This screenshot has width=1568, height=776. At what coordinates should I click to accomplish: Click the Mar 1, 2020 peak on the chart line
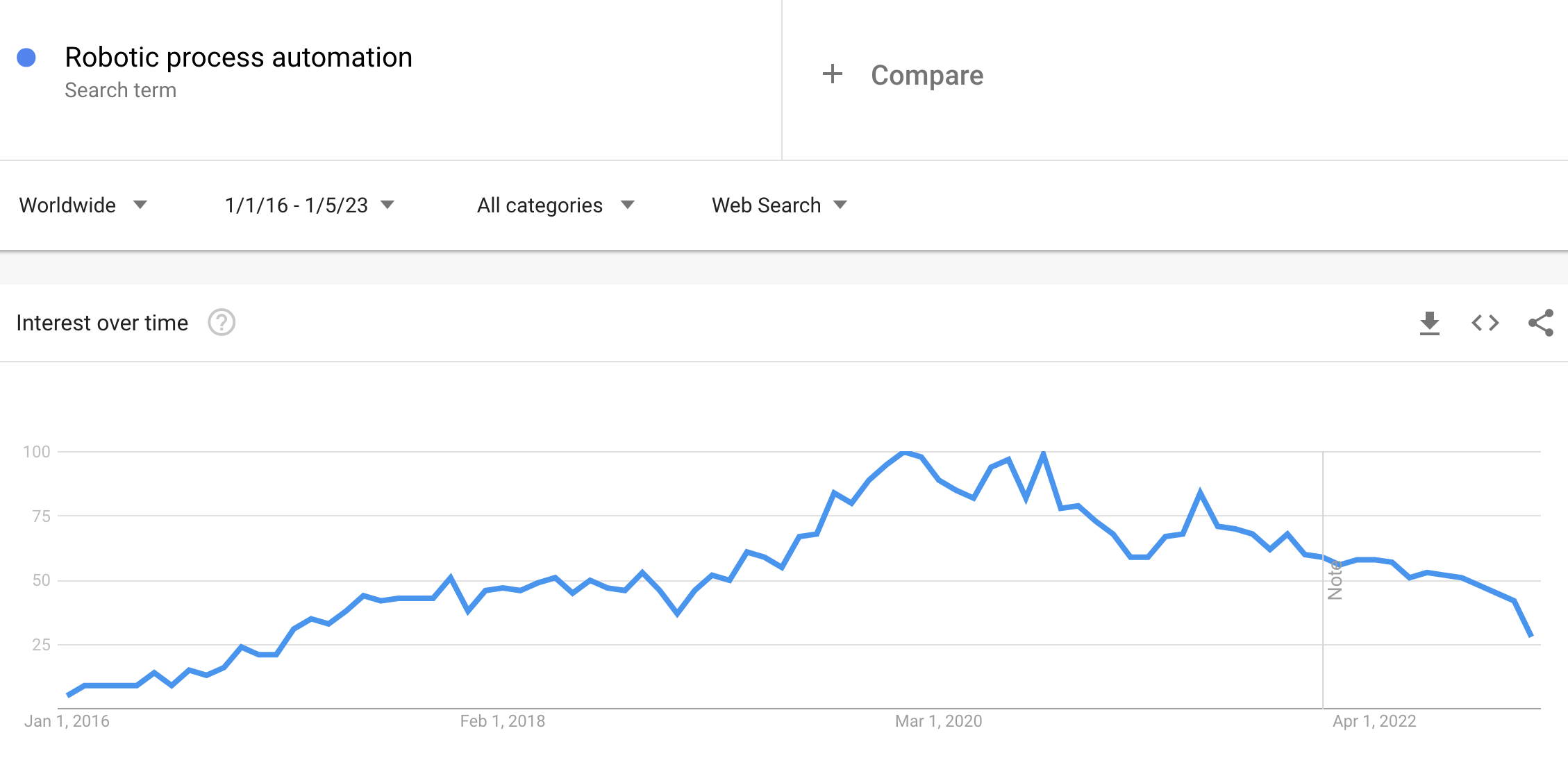(905, 453)
